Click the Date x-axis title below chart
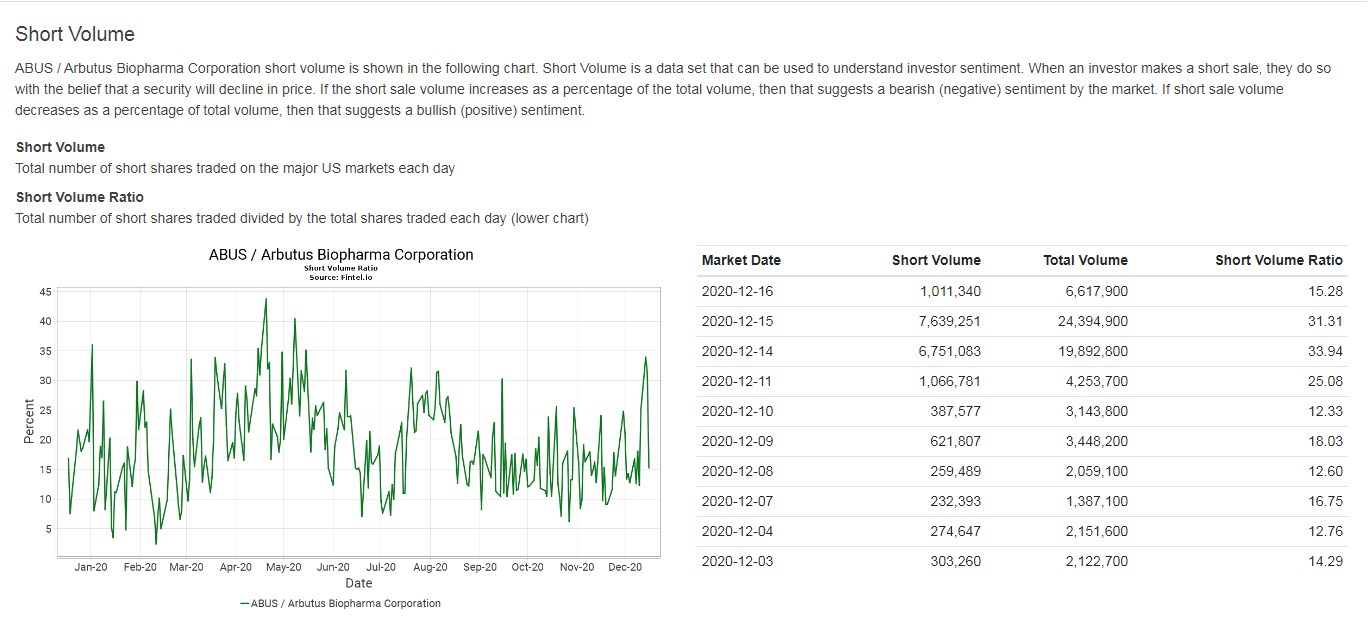 358,583
